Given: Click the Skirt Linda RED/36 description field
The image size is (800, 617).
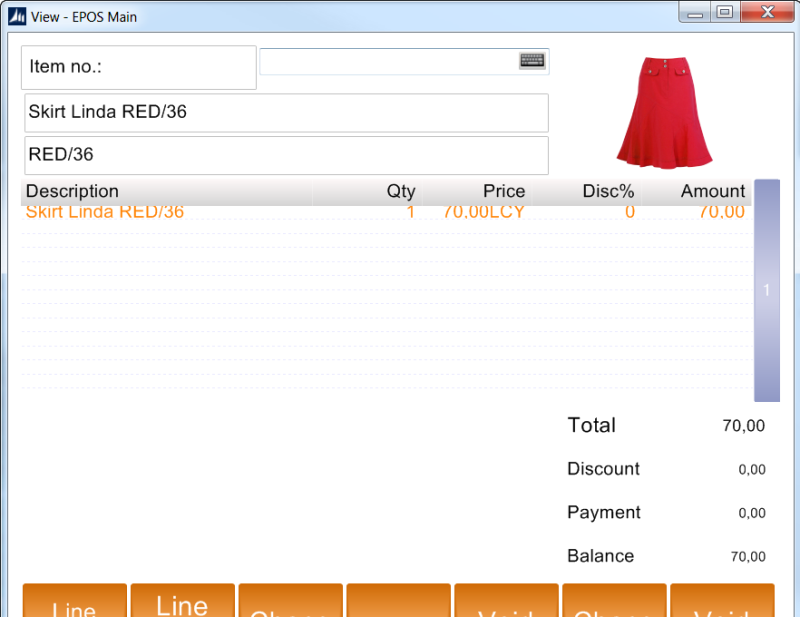Looking at the screenshot, I should point(286,112).
